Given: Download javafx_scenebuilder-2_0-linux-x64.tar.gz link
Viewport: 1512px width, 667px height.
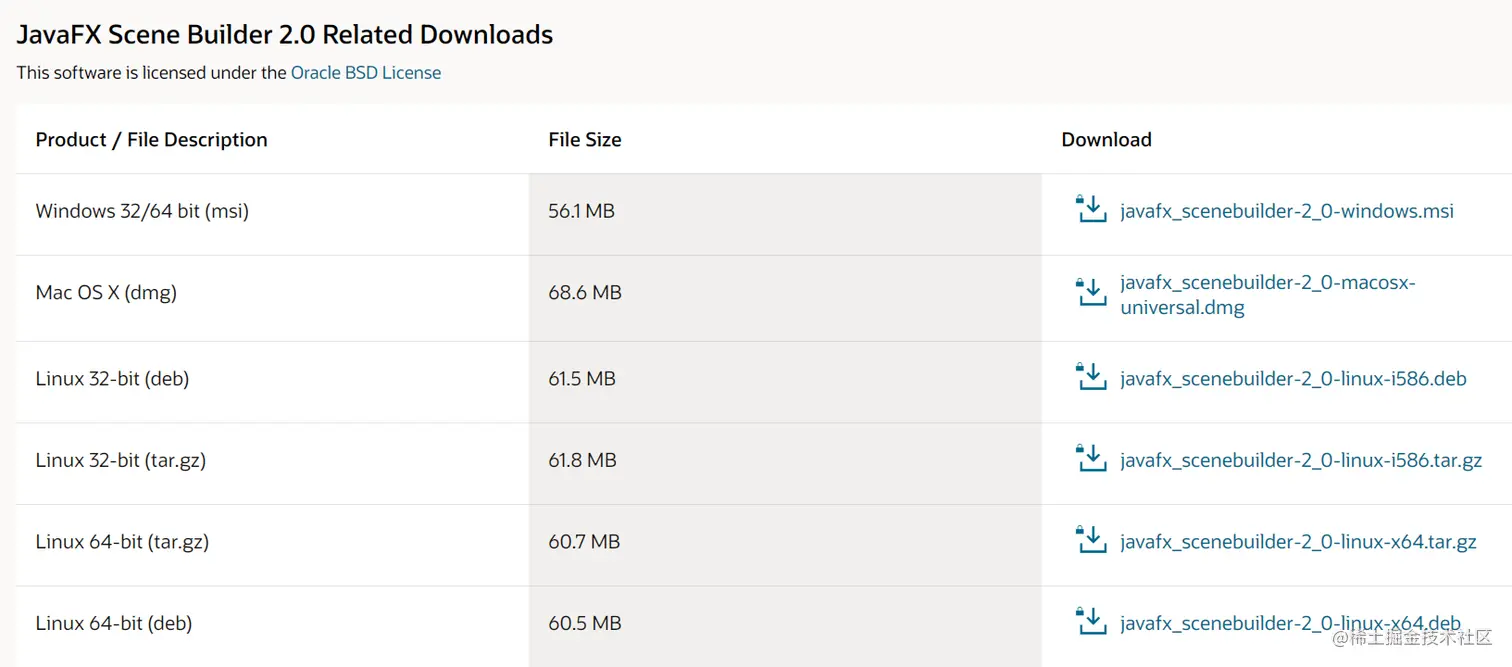Looking at the screenshot, I should coord(1298,542).
